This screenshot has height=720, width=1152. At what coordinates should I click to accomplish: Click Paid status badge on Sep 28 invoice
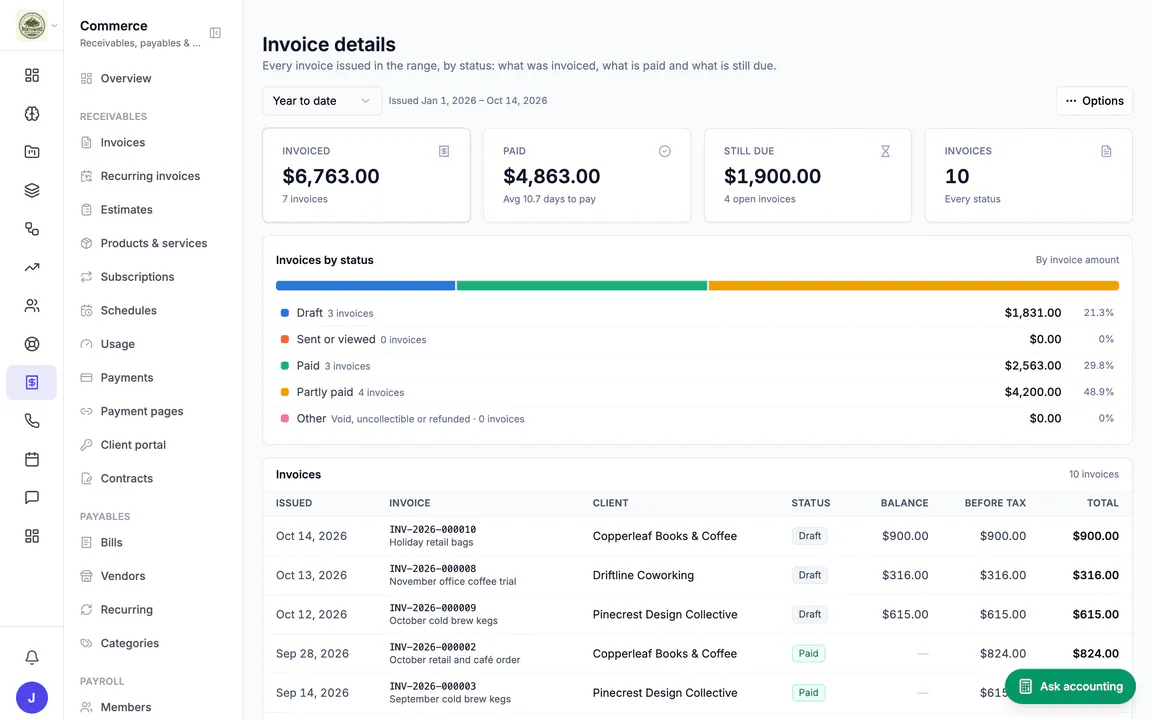tap(808, 654)
